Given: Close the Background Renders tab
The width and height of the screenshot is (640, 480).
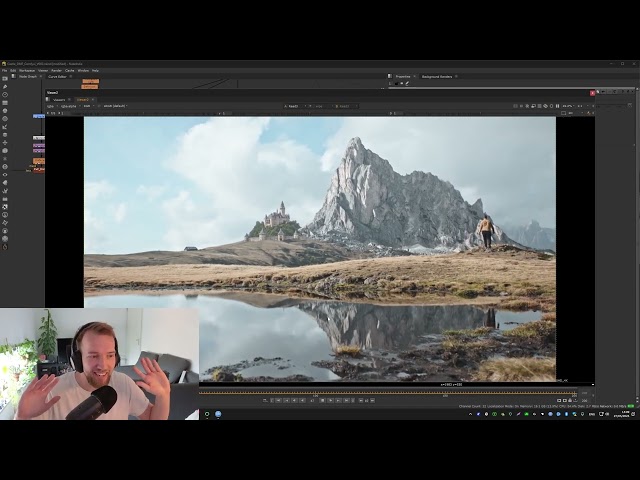Looking at the screenshot, I should click(456, 76).
